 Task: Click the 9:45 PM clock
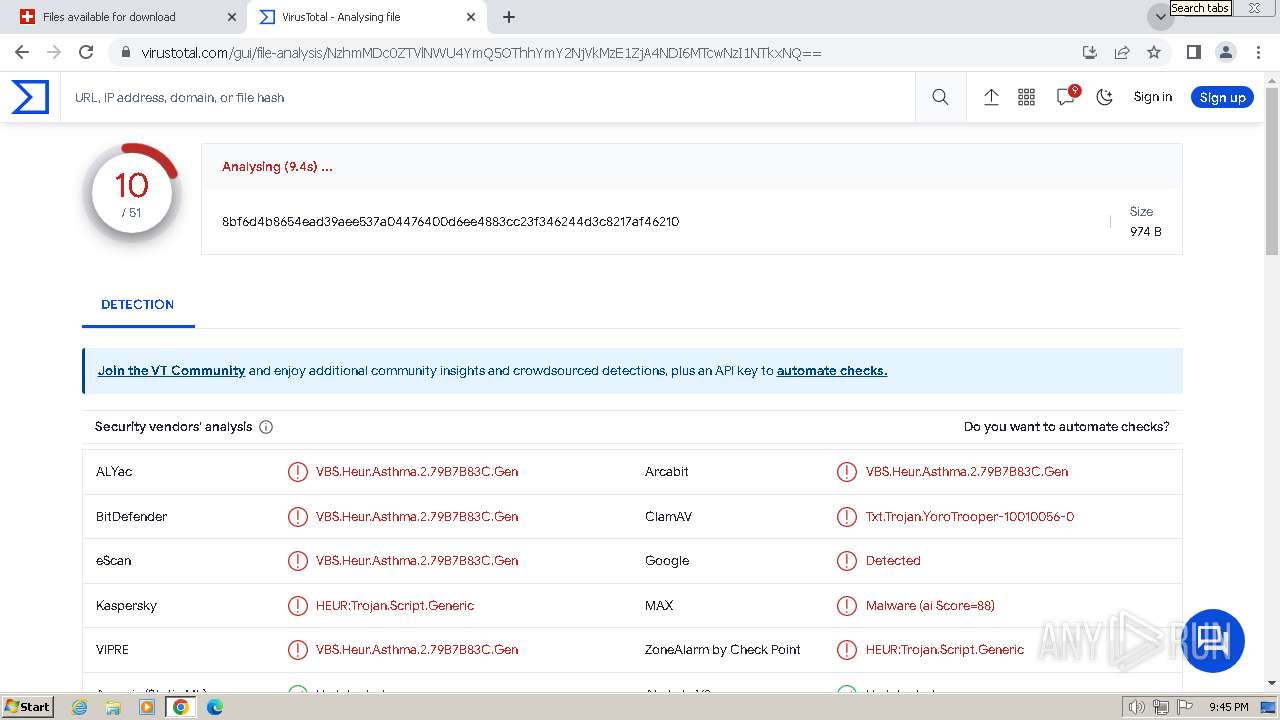(1229, 707)
